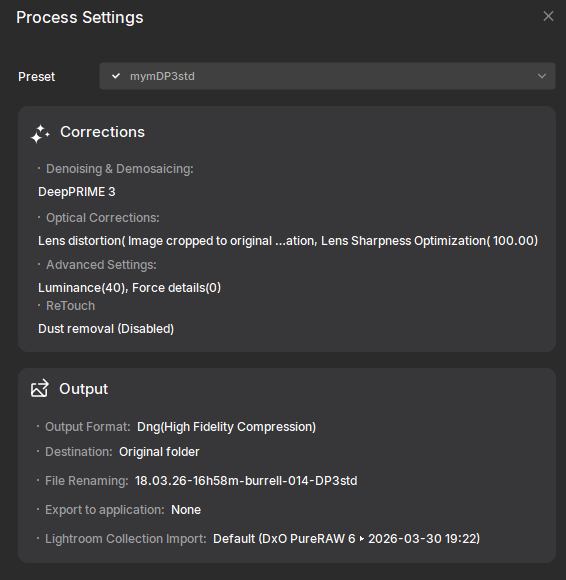Click Luminance(40), Force details(0) text
The height and width of the screenshot is (580, 566).
coord(129,288)
